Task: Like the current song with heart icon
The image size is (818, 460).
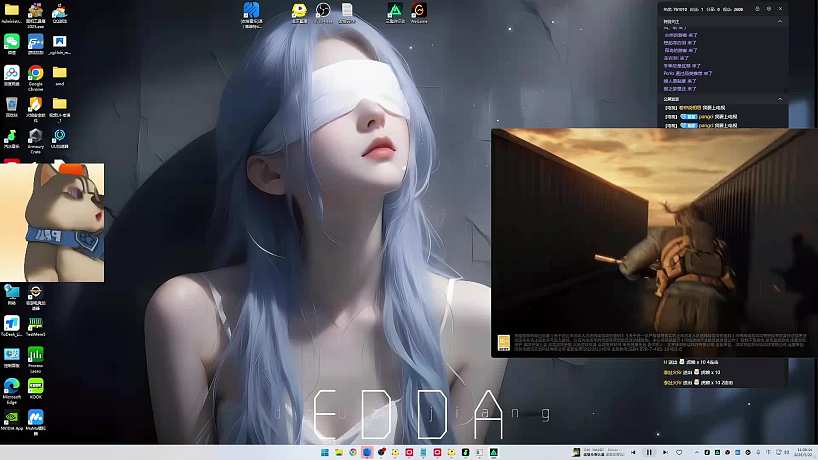Action: (x=679, y=452)
